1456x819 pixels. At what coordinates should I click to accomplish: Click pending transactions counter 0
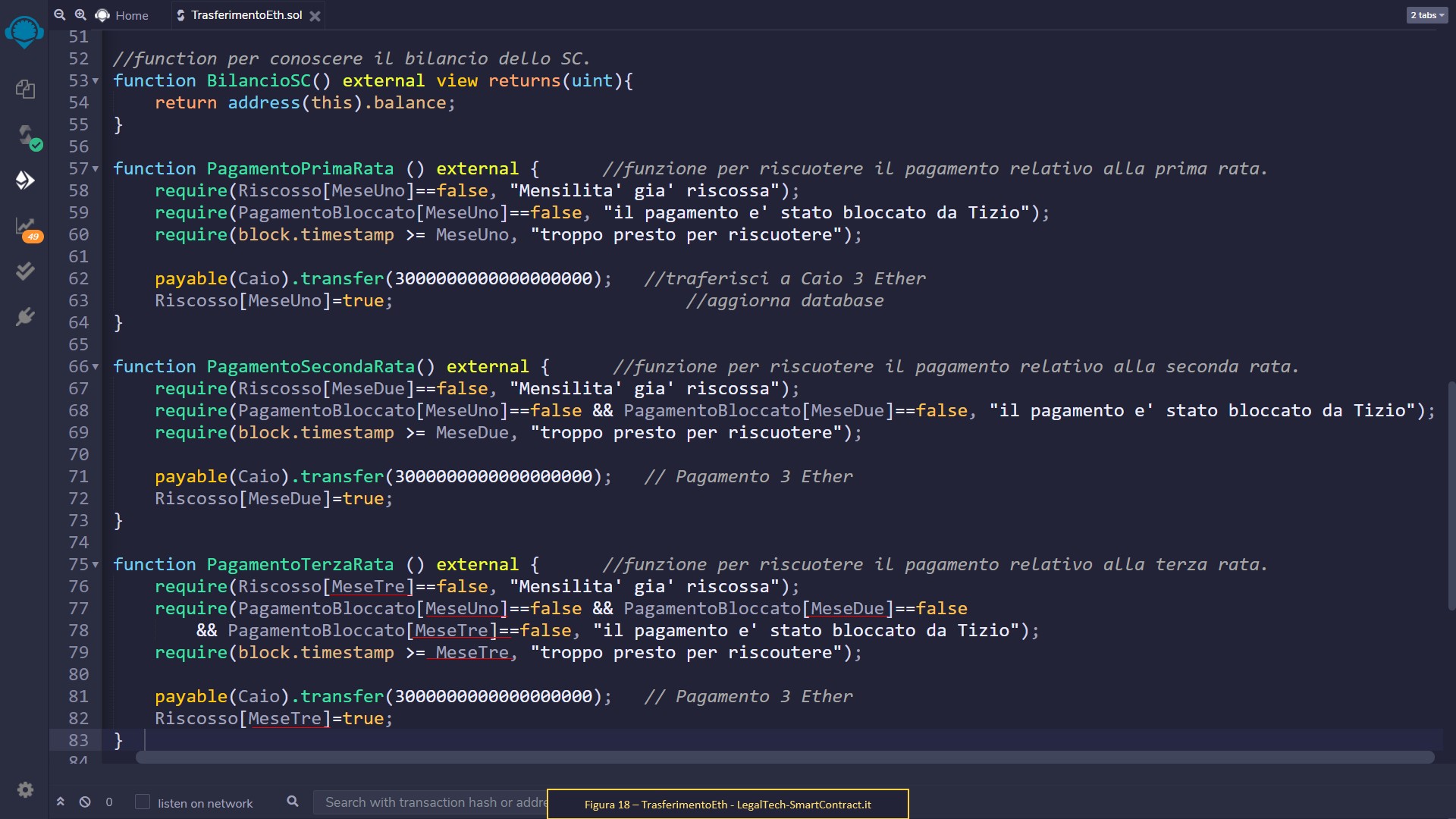109,802
